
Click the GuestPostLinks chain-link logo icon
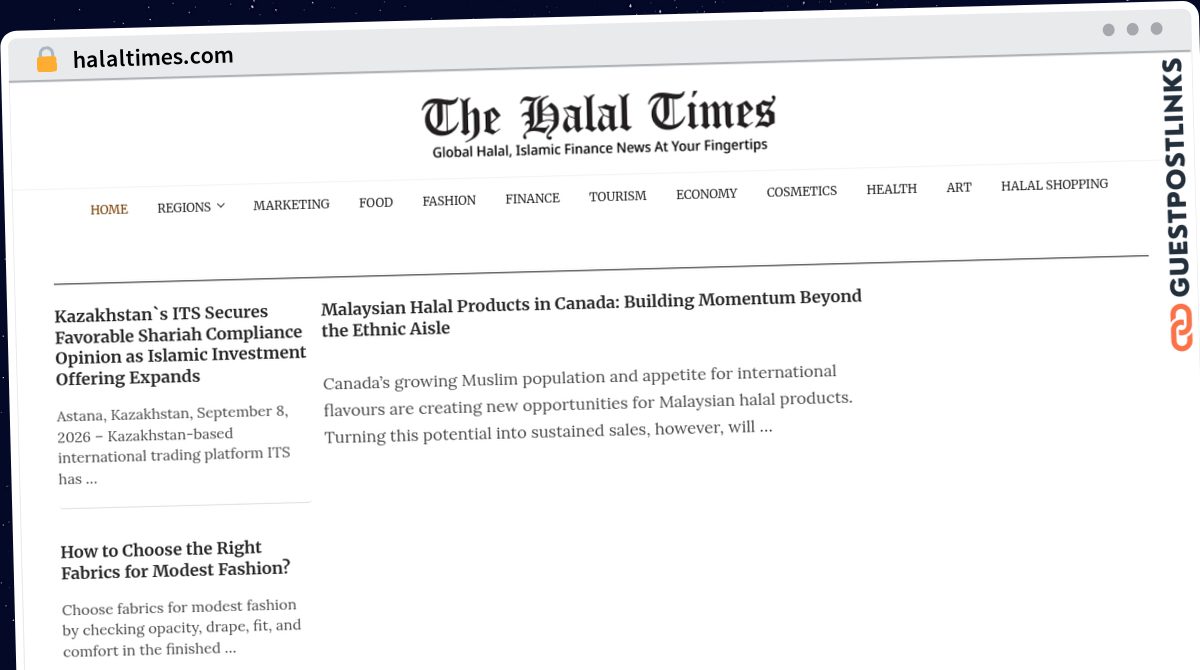coord(1181,328)
